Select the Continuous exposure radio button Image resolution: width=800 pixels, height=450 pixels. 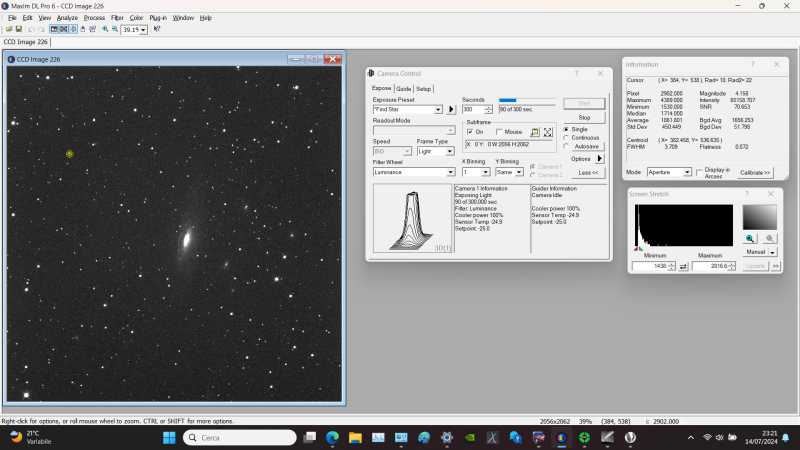click(567, 138)
